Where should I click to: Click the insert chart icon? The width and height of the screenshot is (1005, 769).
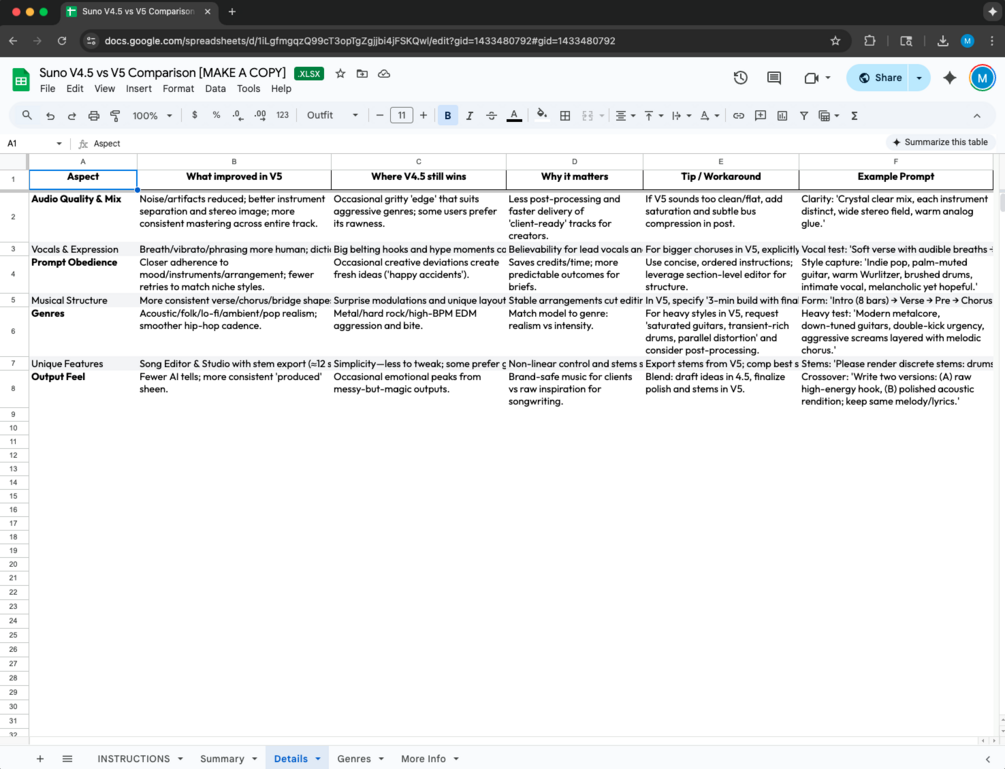pos(782,116)
